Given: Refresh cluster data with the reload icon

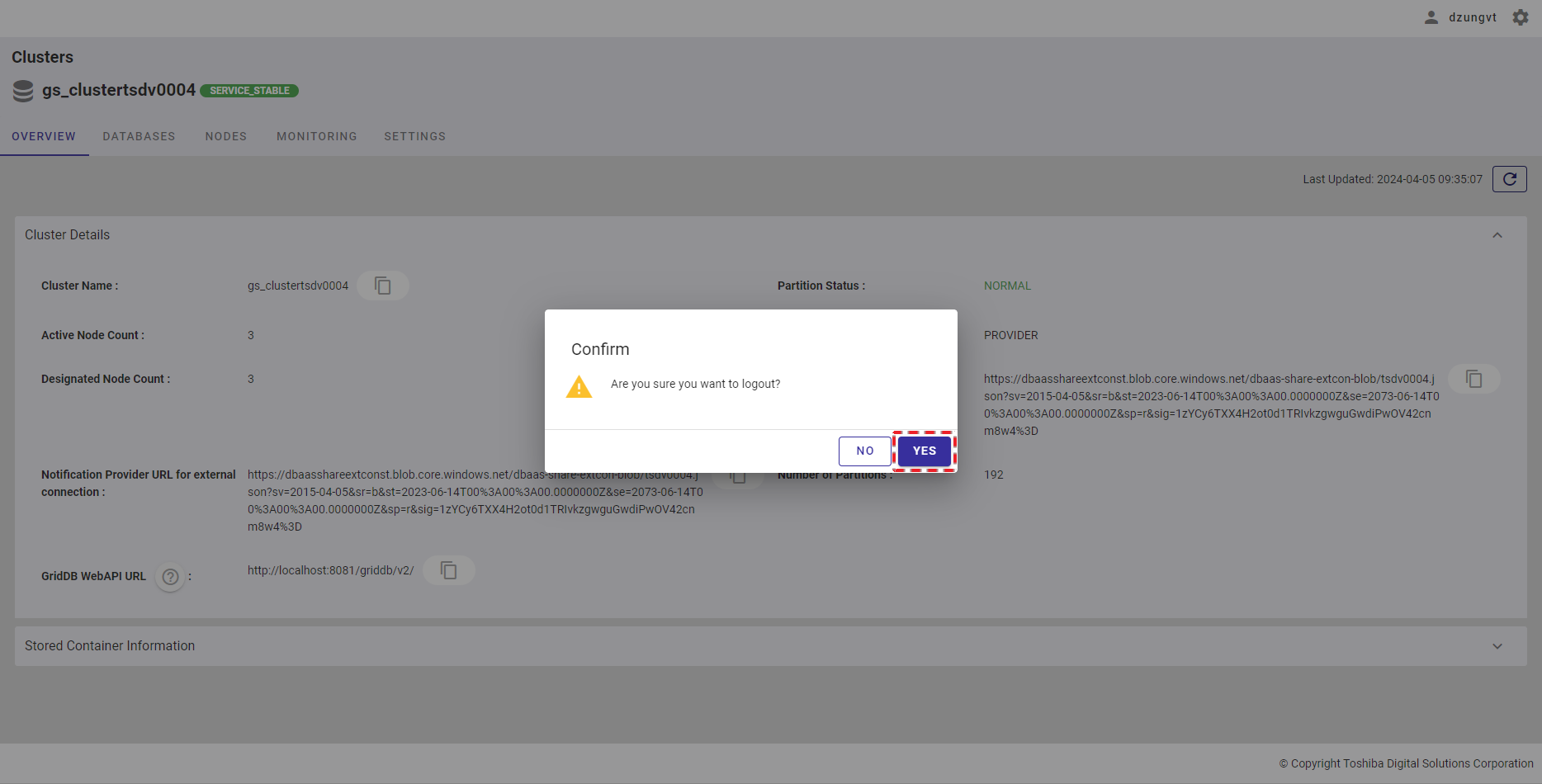Looking at the screenshot, I should pyautogui.click(x=1509, y=179).
